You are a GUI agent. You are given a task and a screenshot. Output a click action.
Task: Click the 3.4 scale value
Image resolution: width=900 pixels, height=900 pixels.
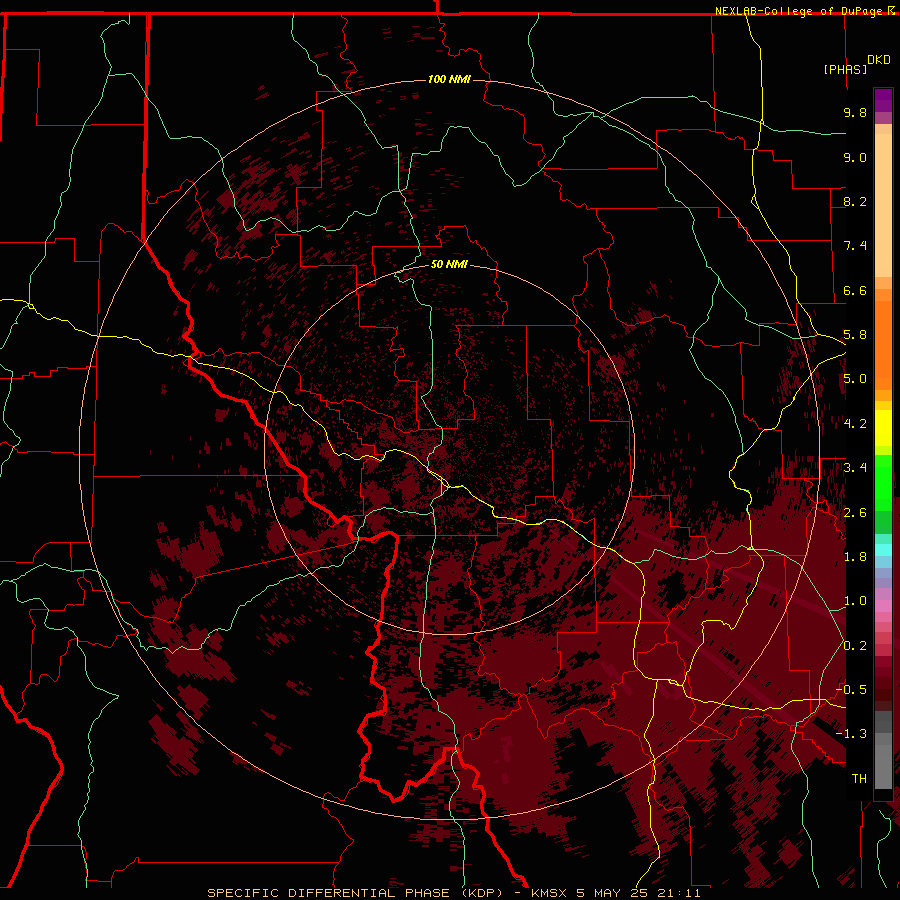(855, 468)
